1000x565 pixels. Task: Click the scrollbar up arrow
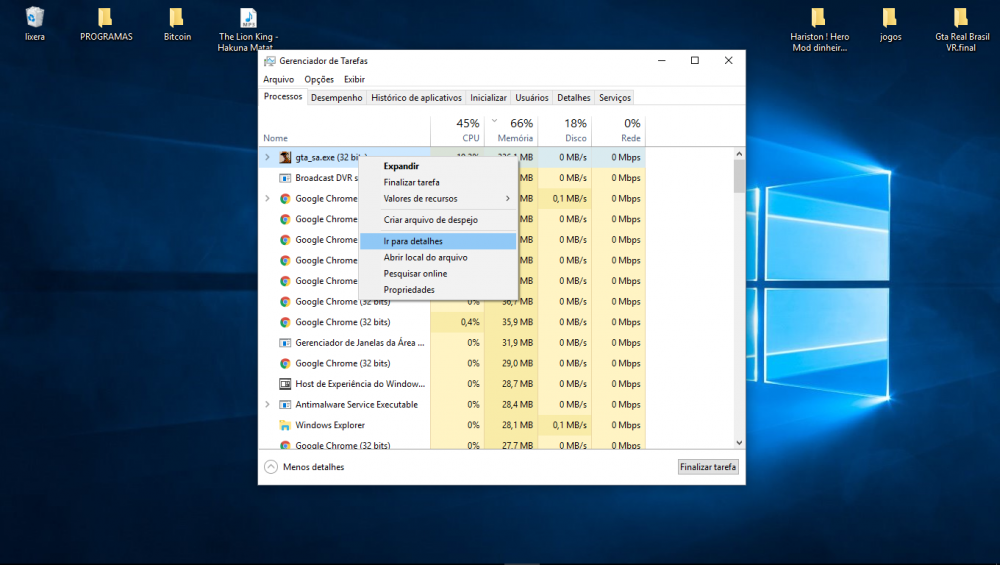point(739,154)
